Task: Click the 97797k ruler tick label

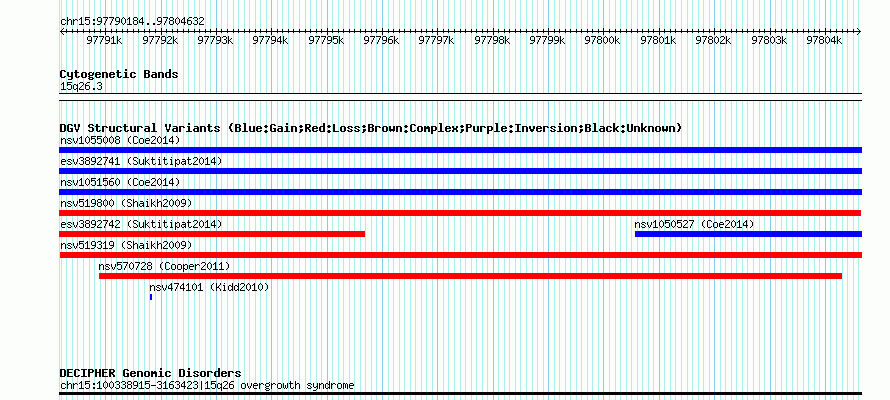Action: click(436, 40)
